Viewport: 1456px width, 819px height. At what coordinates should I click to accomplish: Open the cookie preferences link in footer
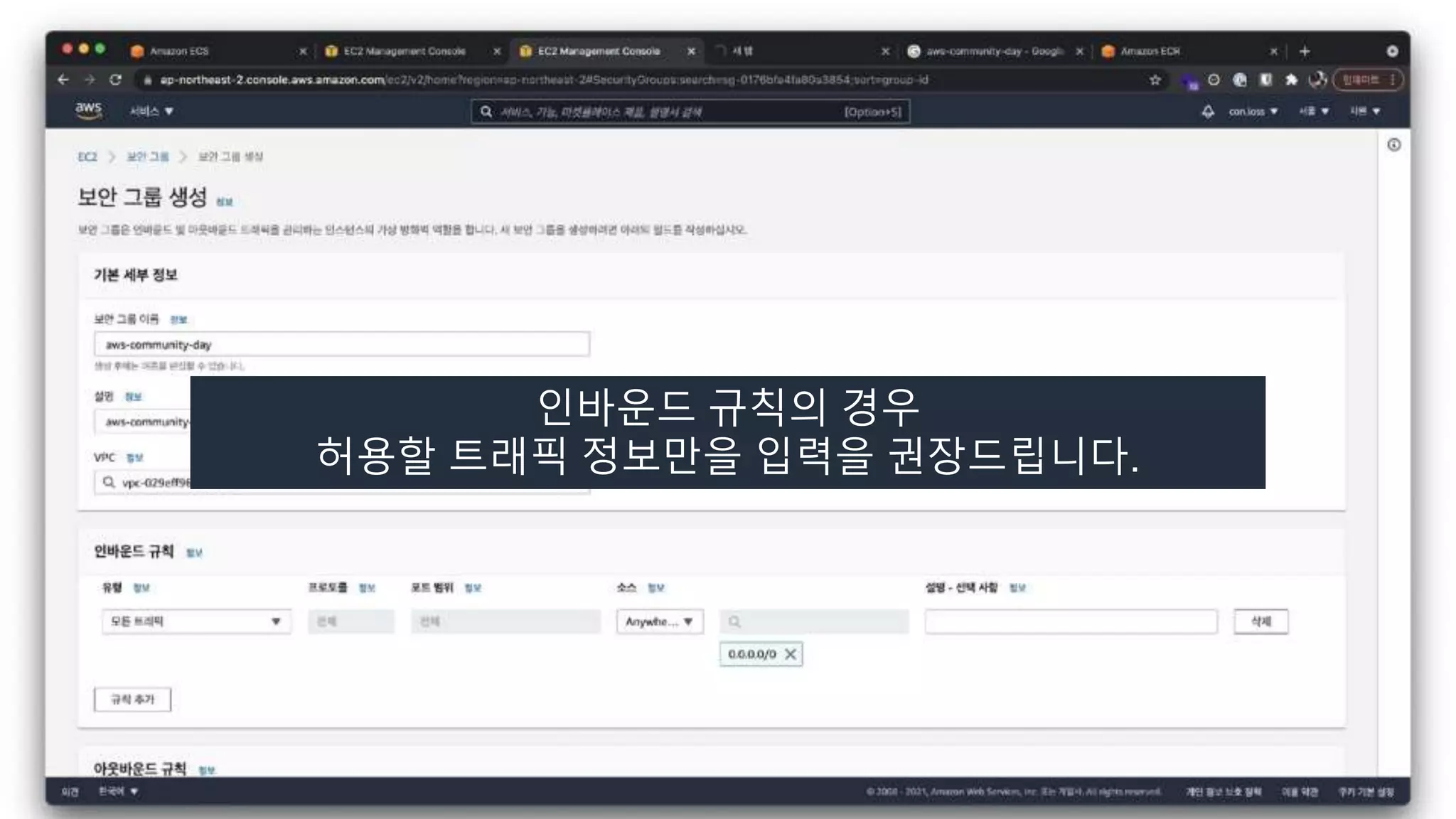coord(1366,791)
